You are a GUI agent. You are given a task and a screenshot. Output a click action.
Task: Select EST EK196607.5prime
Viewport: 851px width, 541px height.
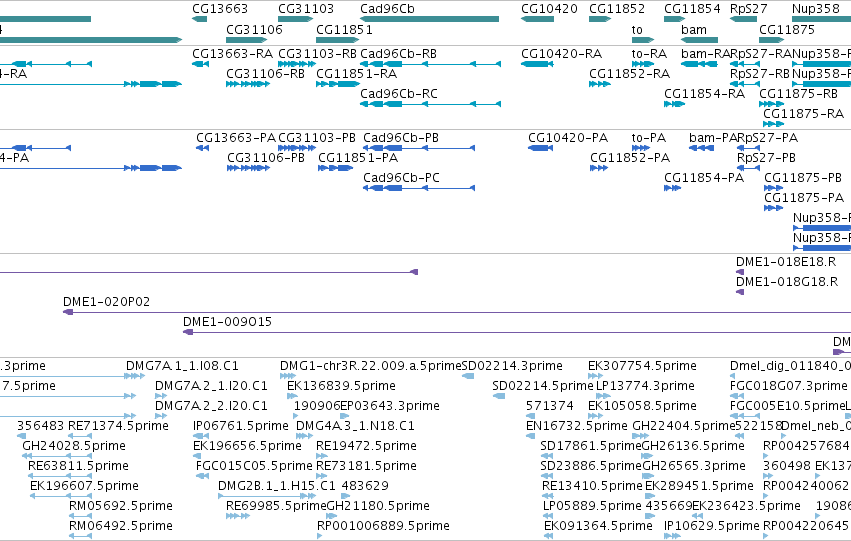point(85,486)
